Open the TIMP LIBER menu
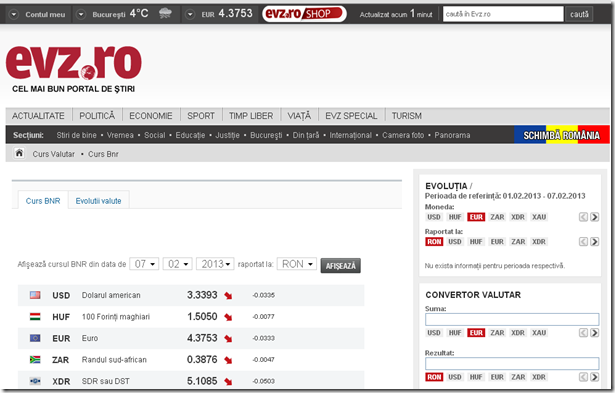 (x=251, y=116)
